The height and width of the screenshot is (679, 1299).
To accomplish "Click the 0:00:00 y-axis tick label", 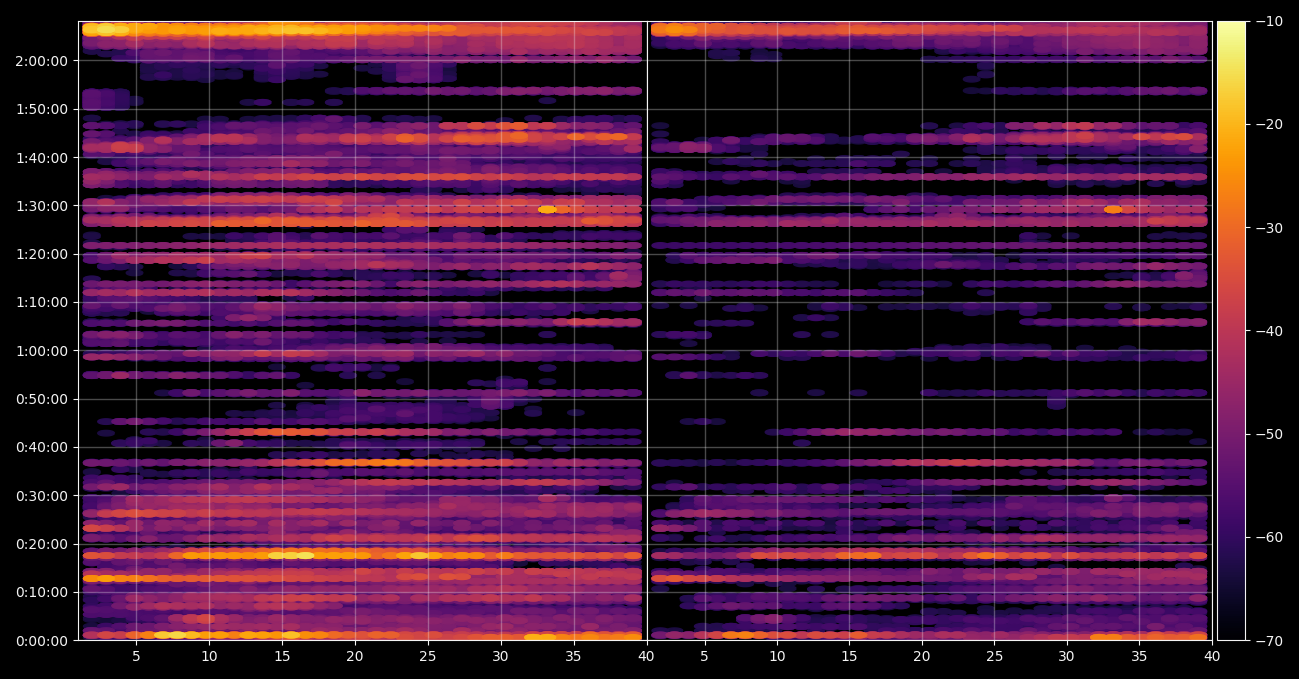I will point(42,640).
